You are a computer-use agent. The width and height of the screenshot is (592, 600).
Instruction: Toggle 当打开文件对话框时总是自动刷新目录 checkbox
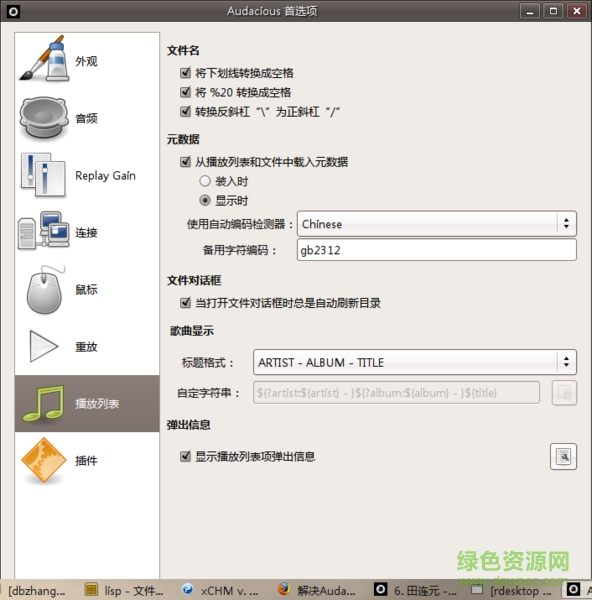click(185, 303)
